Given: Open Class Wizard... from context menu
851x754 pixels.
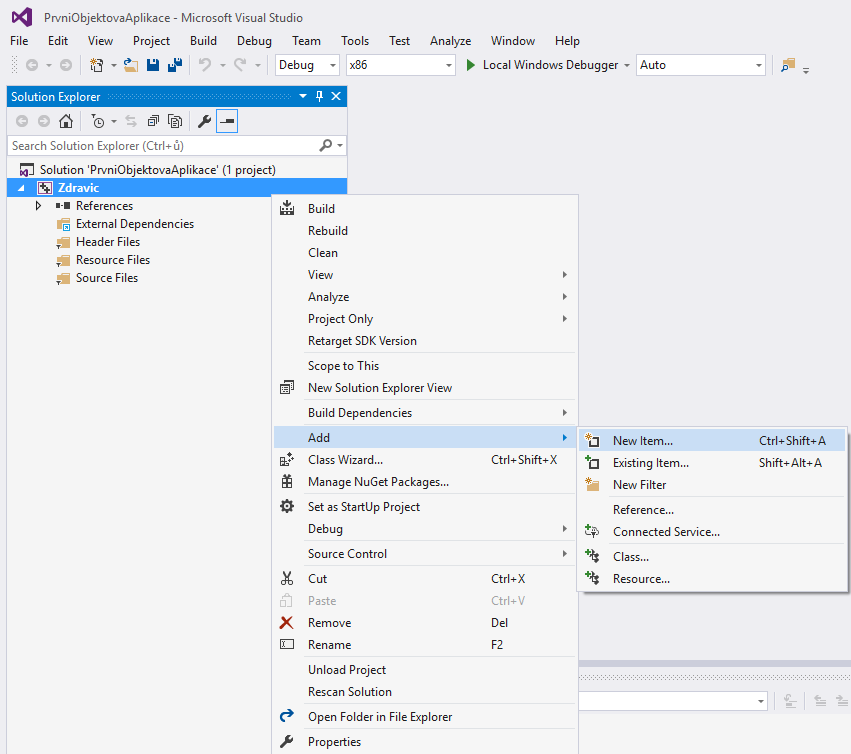Looking at the screenshot, I should coord(425,460).
